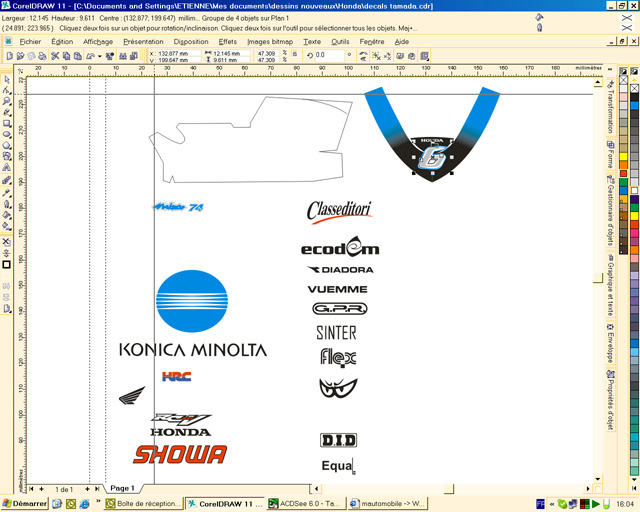Click the rotation angle input field
Image resolution: width=640 pixels, height=512 pixels.
pos(326,56)
